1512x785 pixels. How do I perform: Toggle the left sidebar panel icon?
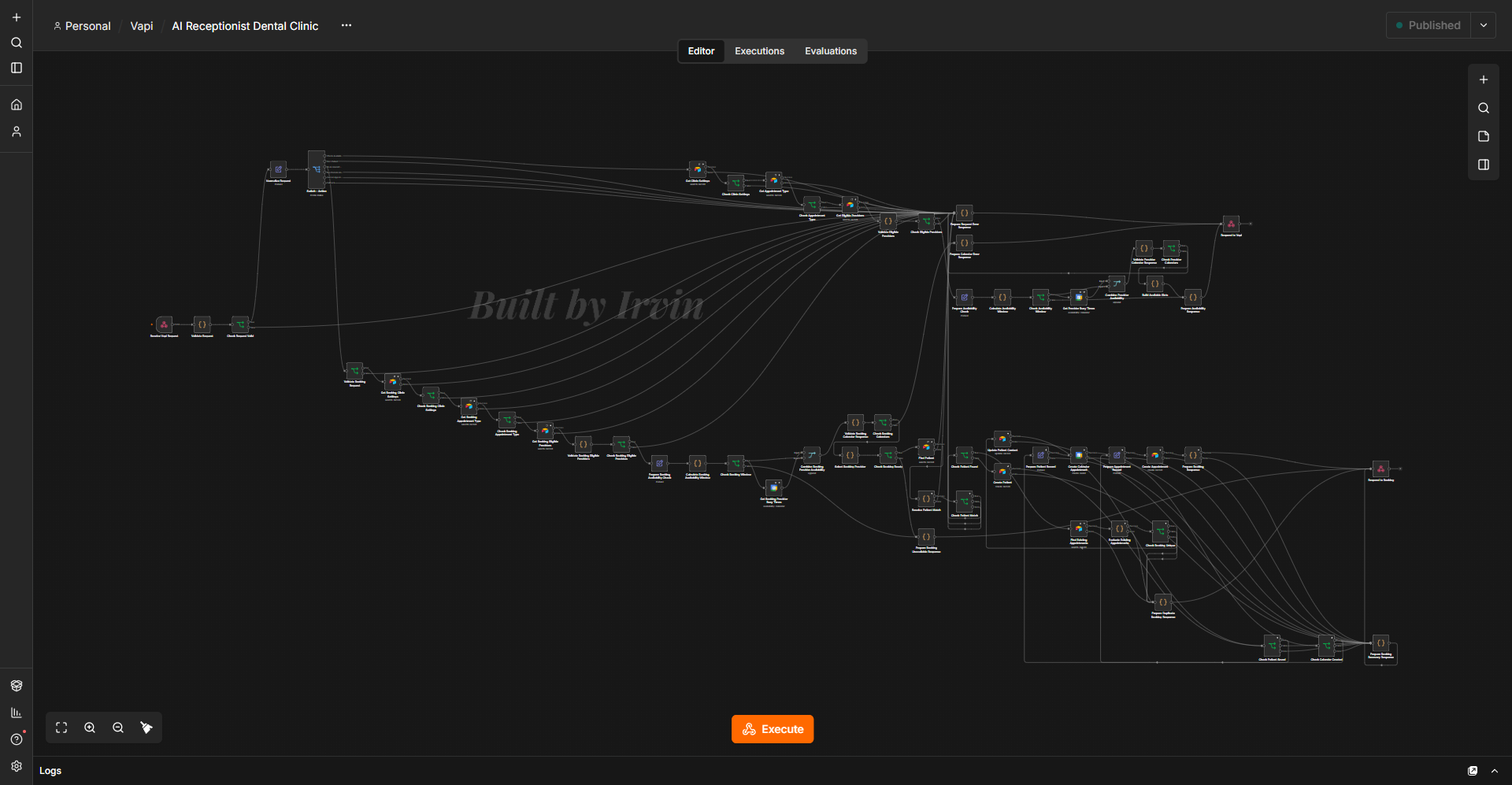point(17,68)
